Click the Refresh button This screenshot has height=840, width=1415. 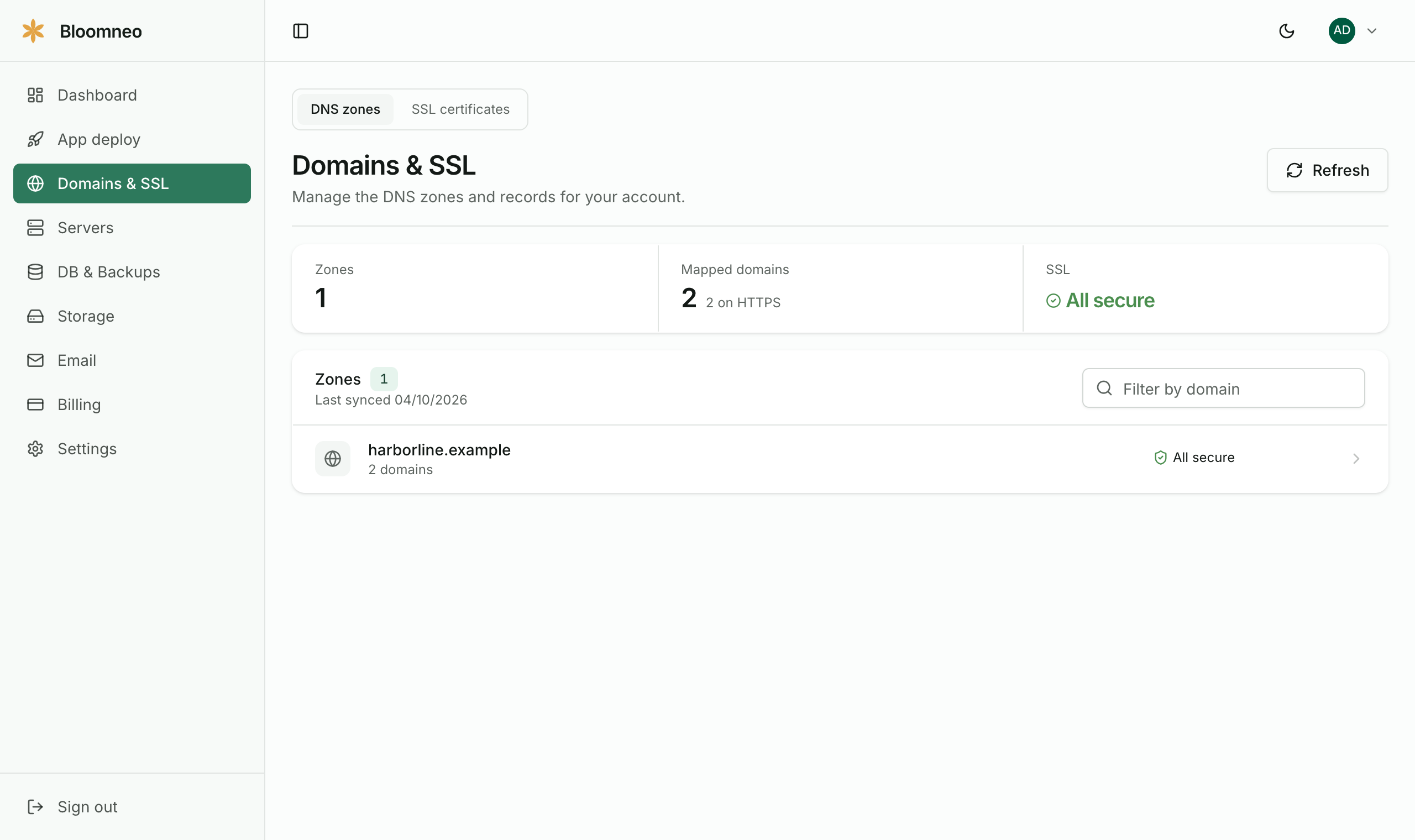(x=1327, y=170)
